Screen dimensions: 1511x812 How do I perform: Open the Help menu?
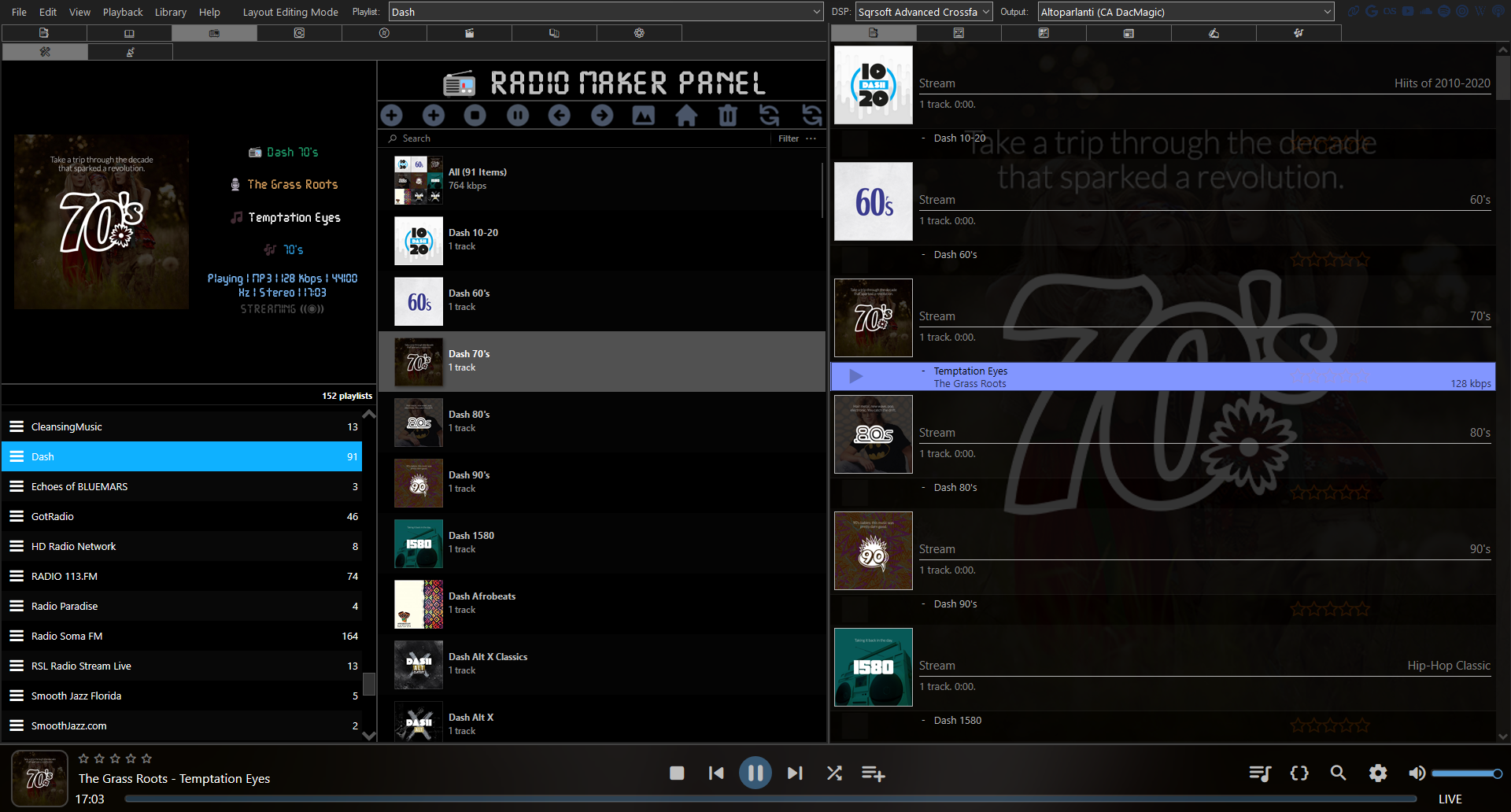(x=209, y=12)
